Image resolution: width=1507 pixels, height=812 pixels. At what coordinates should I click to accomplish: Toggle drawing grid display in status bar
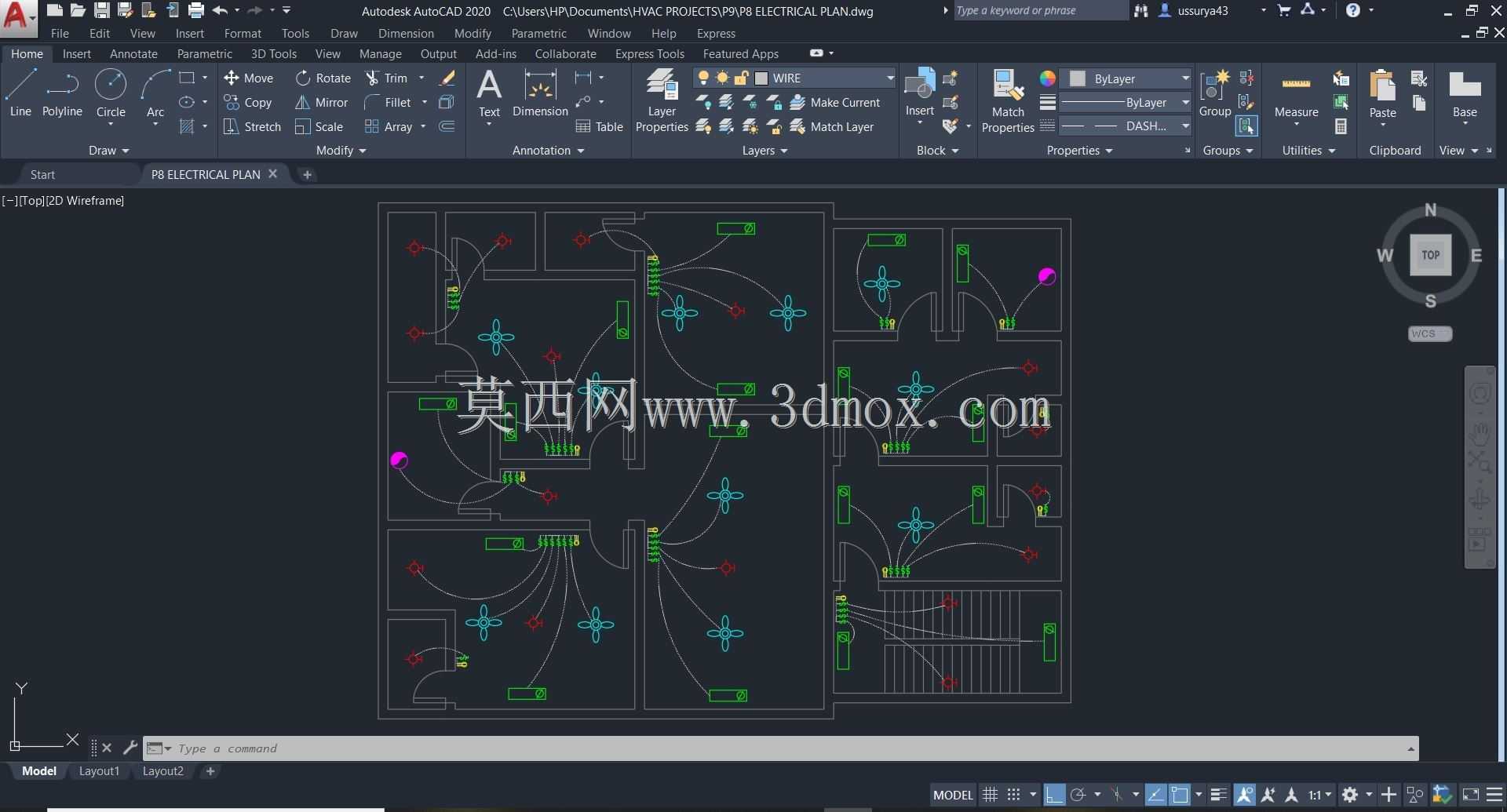coord(991,795)
